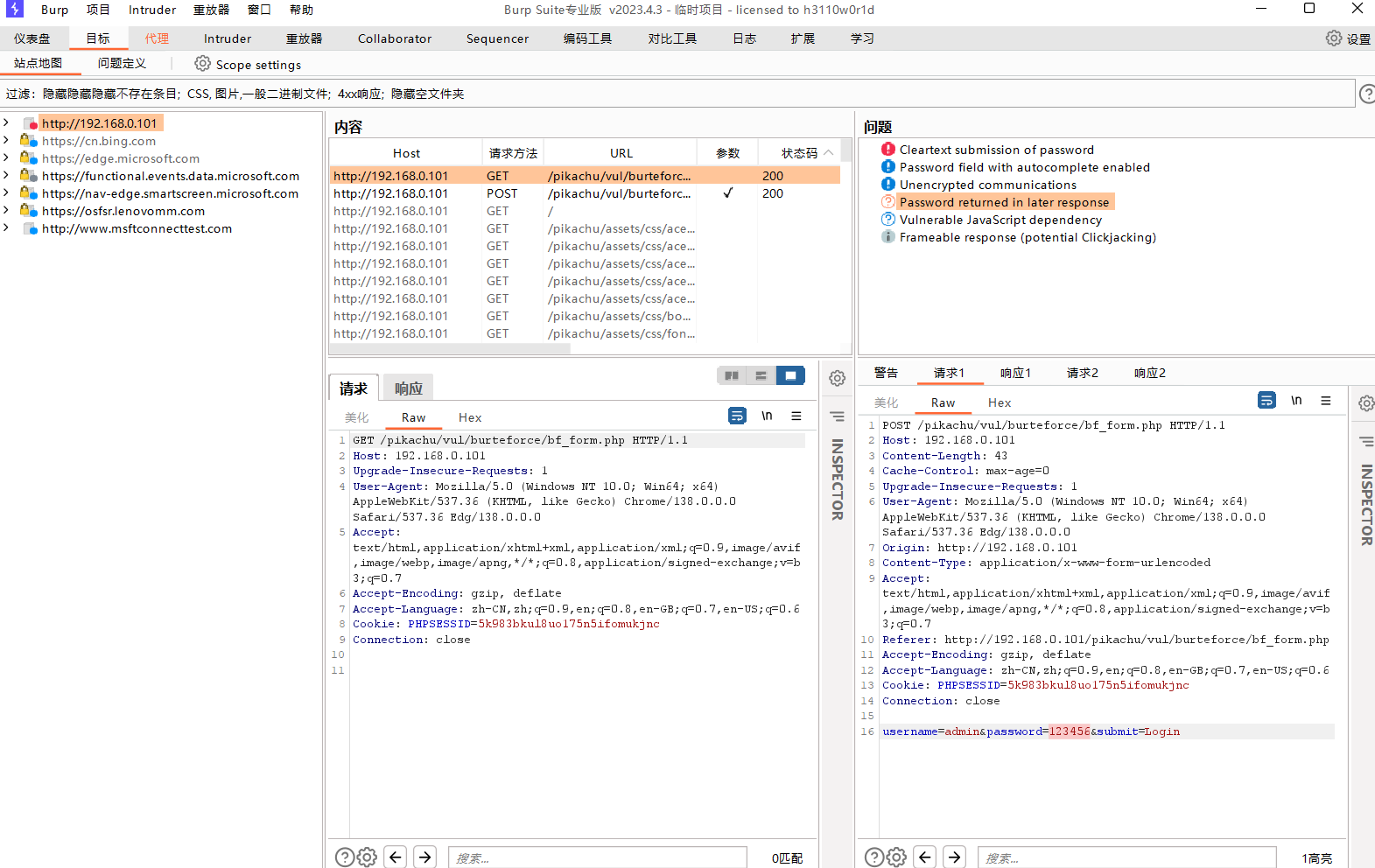This screenshot has width=1375, height=868.
Task: Select Vulnerable JavaScript dependency issue
Action: [1000, 220]
